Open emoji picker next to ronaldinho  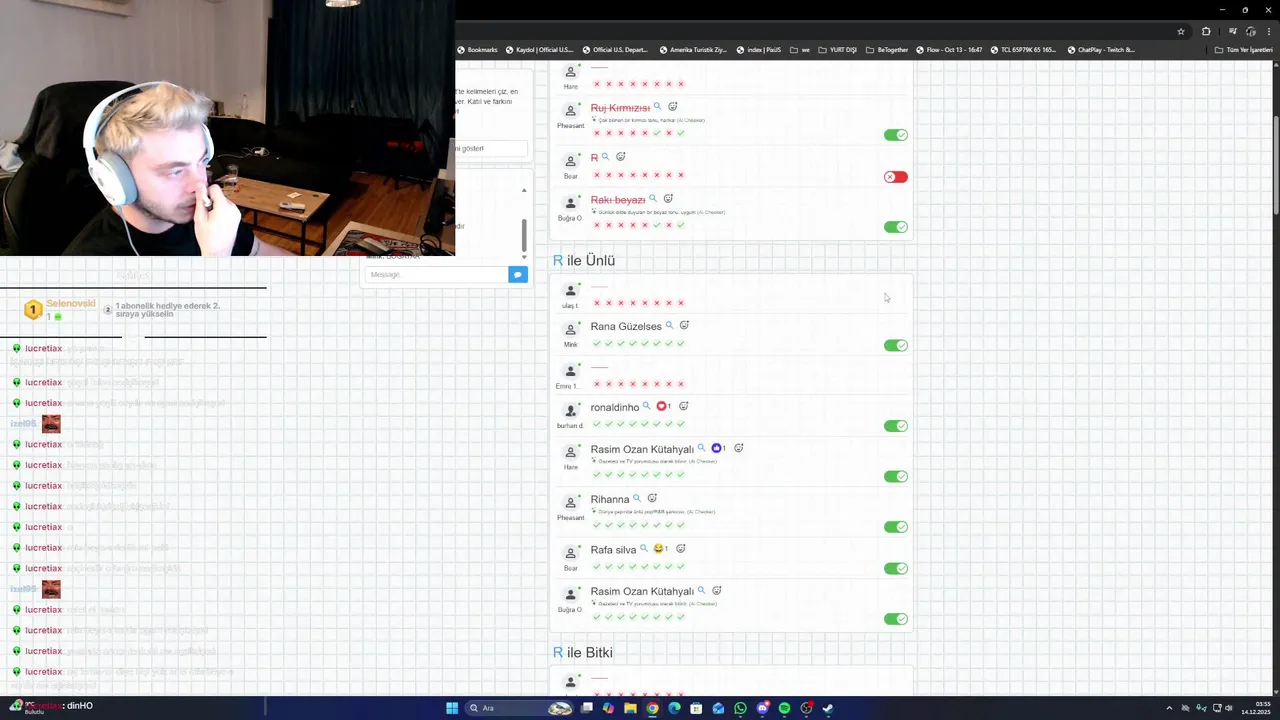point(684,406)
